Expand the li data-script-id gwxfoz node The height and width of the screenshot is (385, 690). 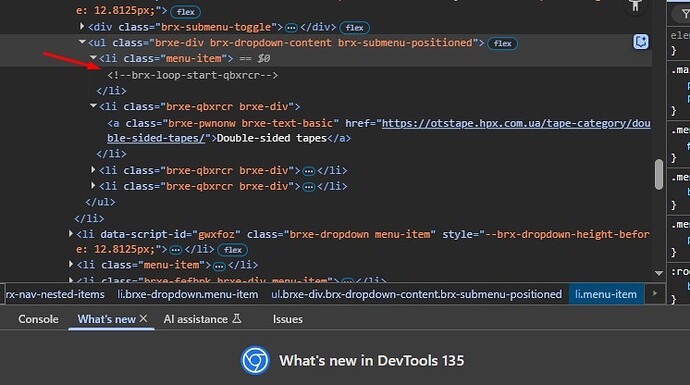[70, 234]
